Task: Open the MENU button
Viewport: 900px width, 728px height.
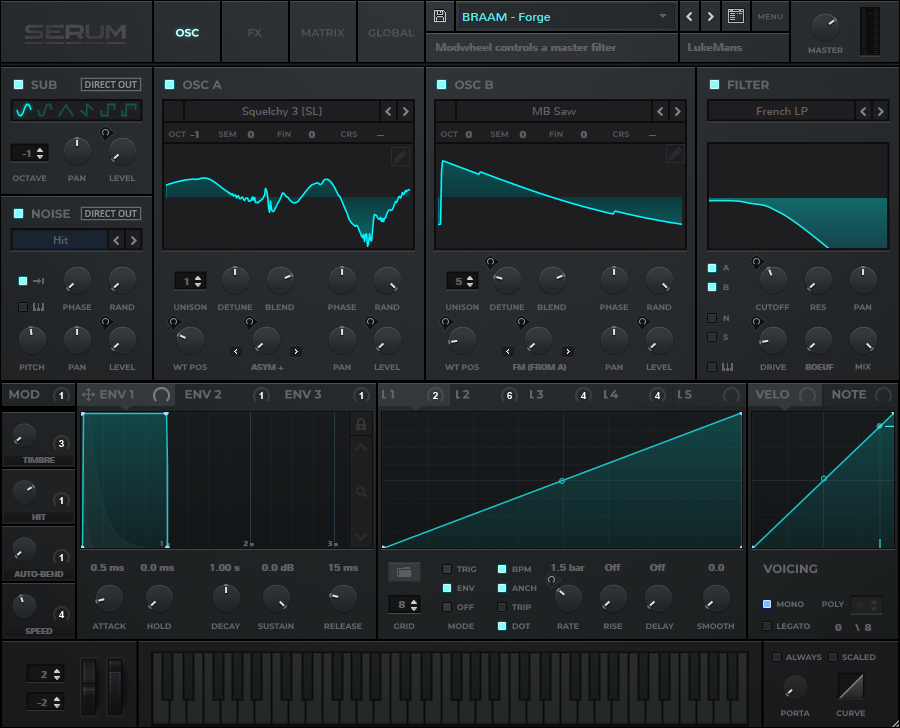Action: (770, 17)
